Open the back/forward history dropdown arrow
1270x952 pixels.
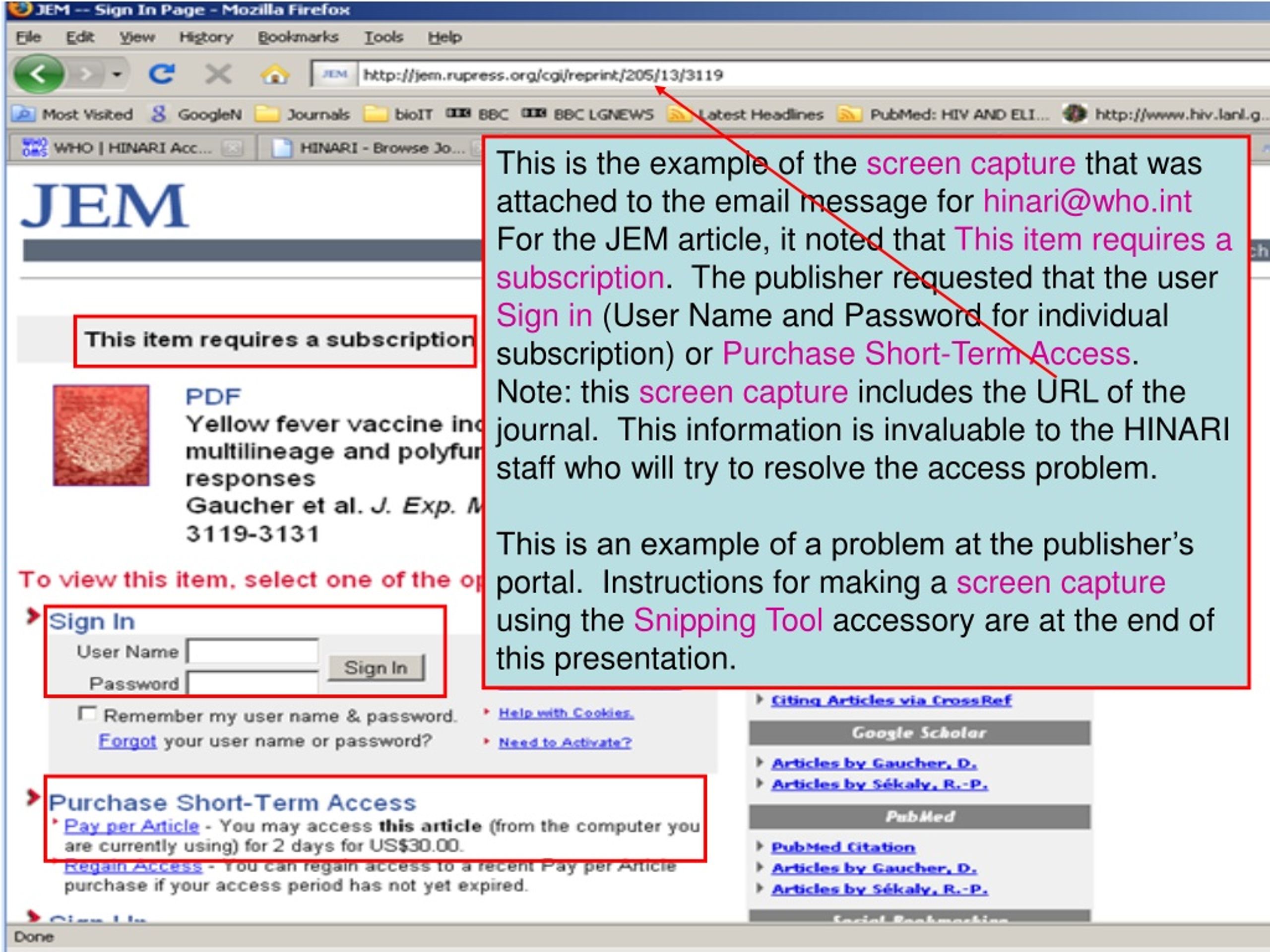click(x=117, y=74)
